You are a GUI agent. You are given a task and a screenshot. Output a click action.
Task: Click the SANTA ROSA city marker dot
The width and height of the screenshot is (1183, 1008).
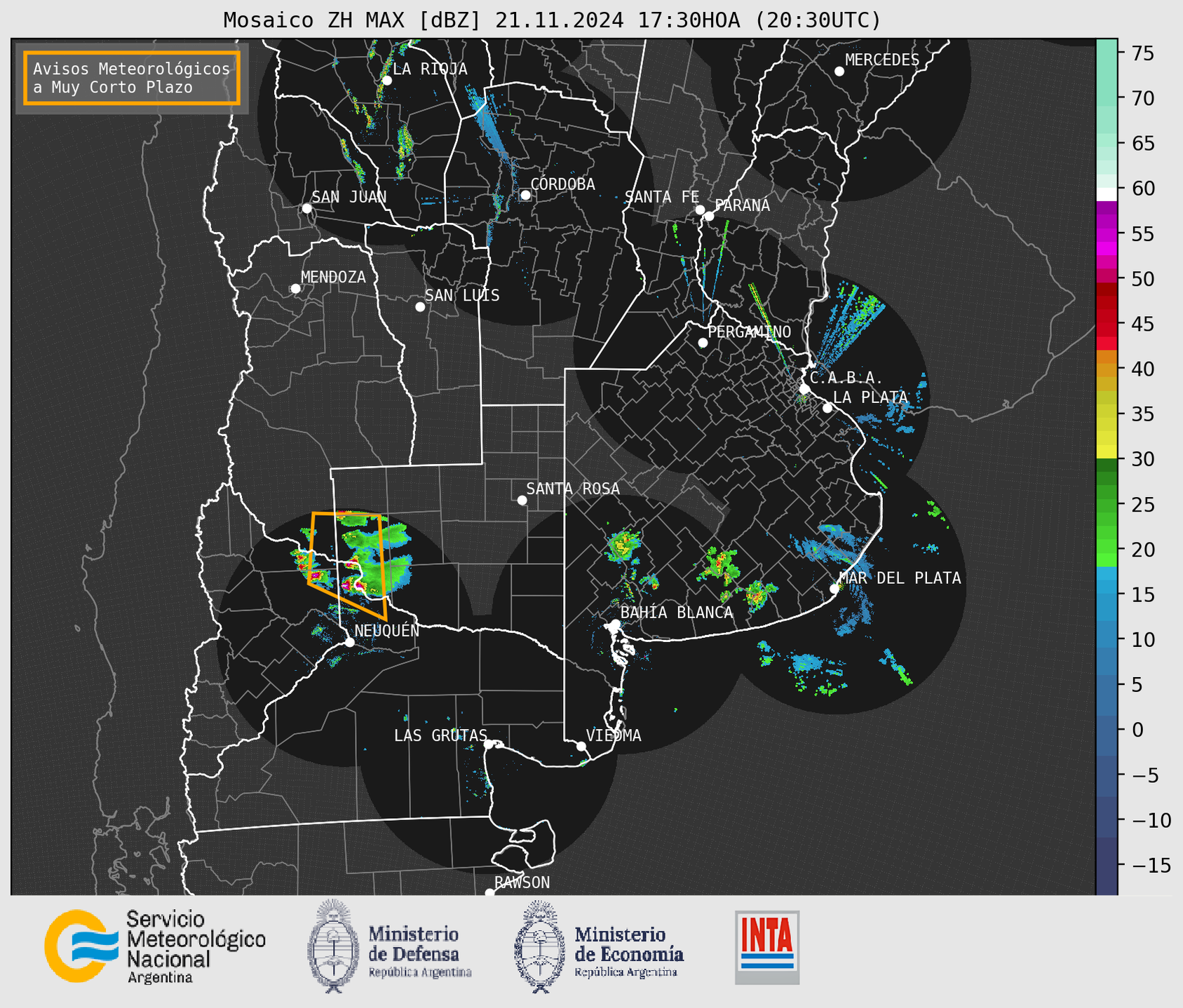point(522,500)
